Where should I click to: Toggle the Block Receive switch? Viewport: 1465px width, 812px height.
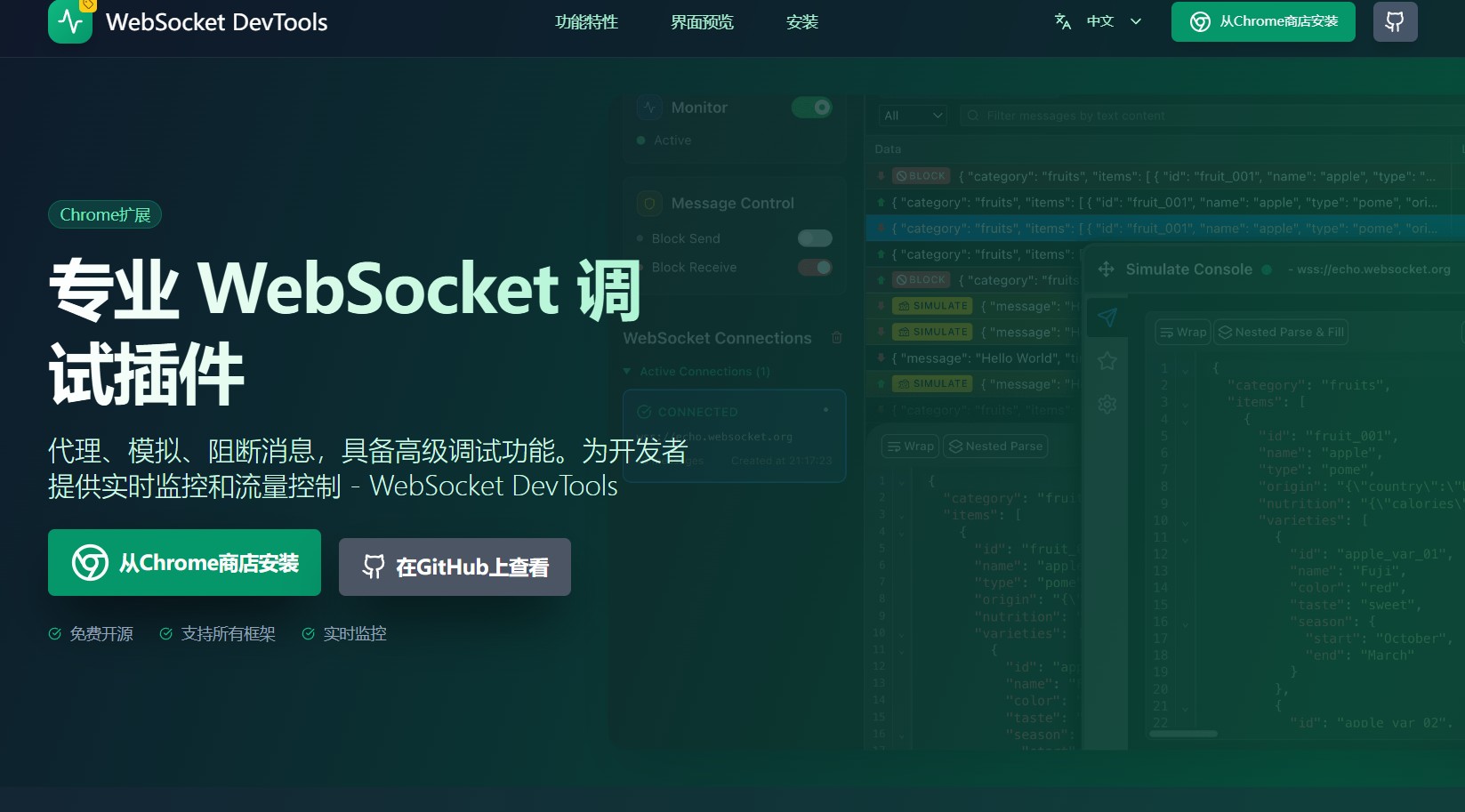pyautogui.click(x=815, y=267)
